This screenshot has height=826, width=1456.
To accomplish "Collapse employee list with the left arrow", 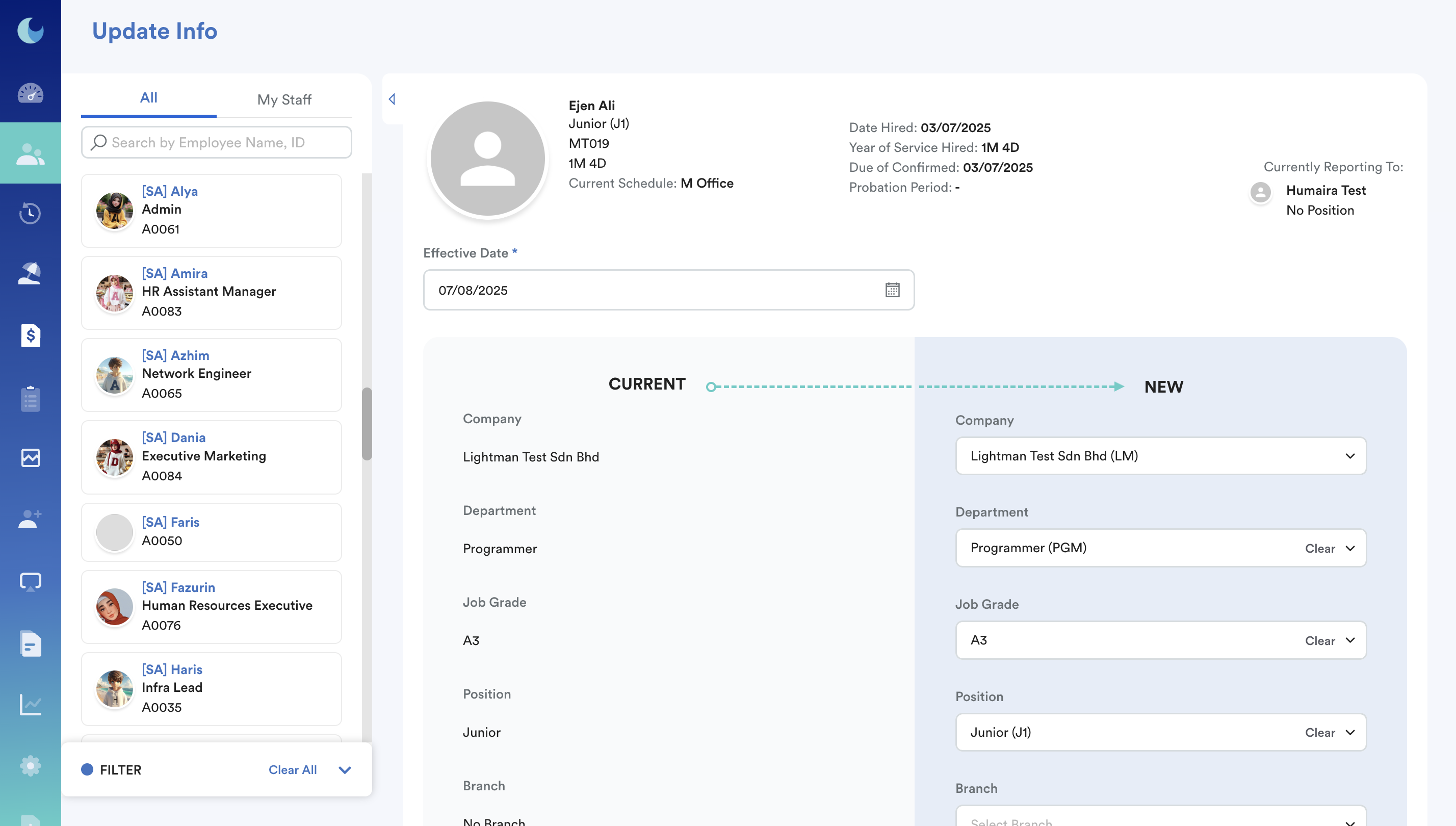I will [392, 99].
